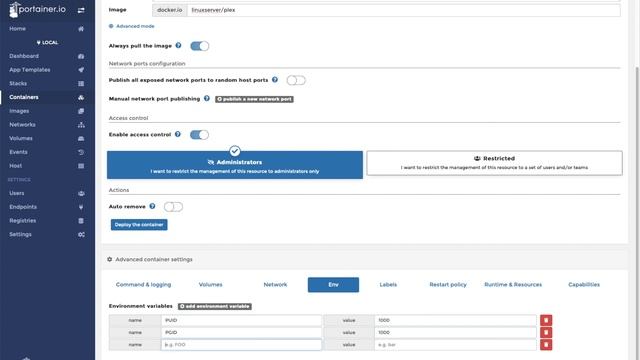The height and width of the screenshot is (360, 640).
Task: Click the Dashboard gauge icon
Action: pos(81,56)
